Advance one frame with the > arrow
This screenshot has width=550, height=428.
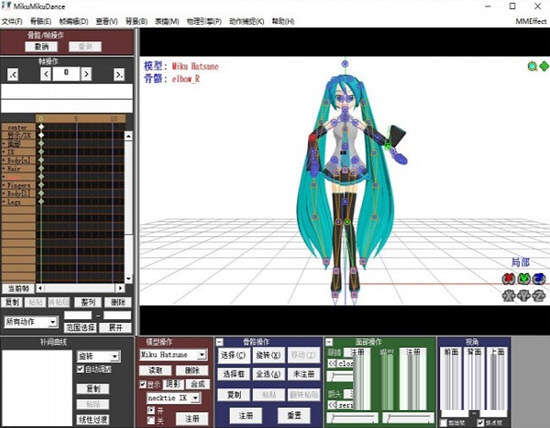(x=86, y=74)
